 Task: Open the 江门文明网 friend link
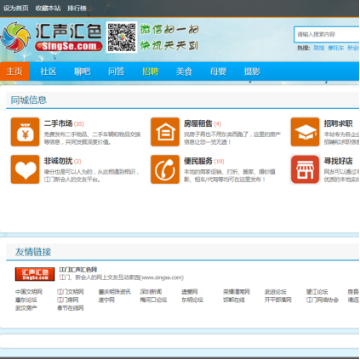pyautogui.click(x=70, y=292)
